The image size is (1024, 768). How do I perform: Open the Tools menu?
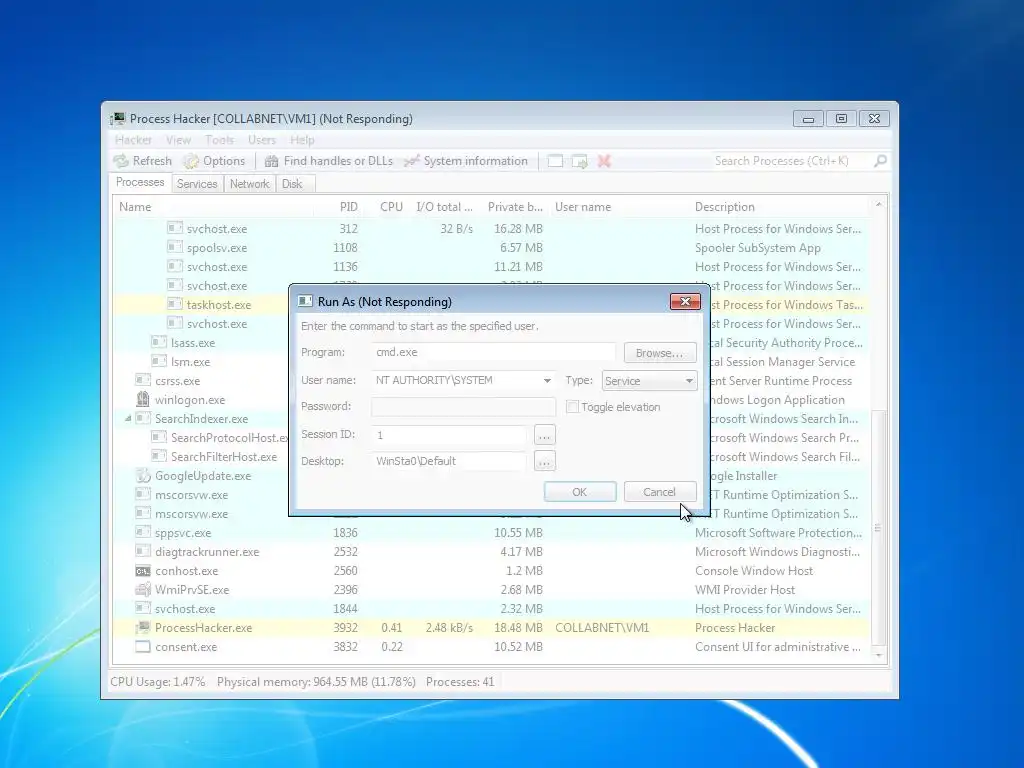219,140
